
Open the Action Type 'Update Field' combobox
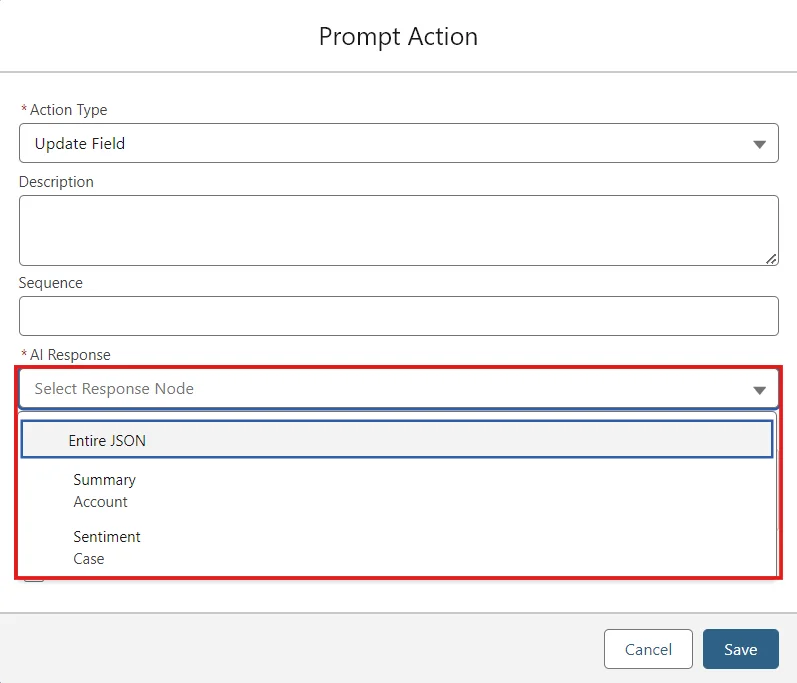tap(398, 143)
